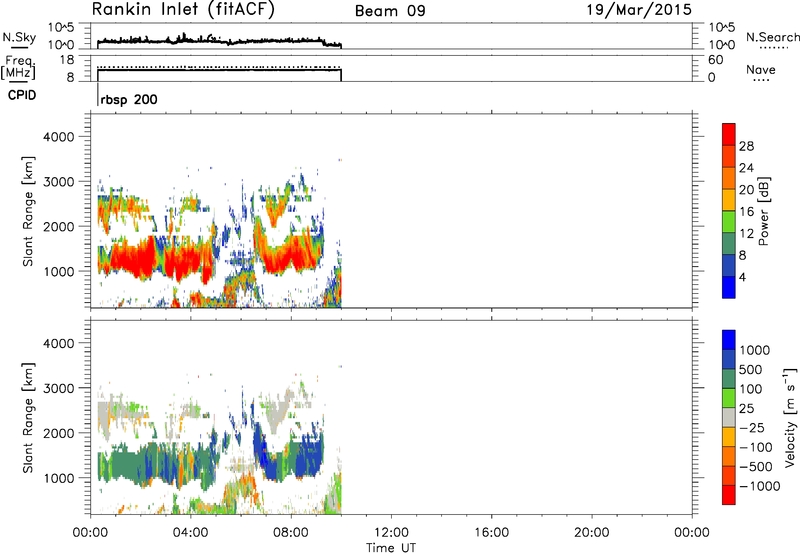The image size is (800, 554).
Task: Click the "Rankin Inlet (fitACF)" plot title
Action: coord(183,9)
